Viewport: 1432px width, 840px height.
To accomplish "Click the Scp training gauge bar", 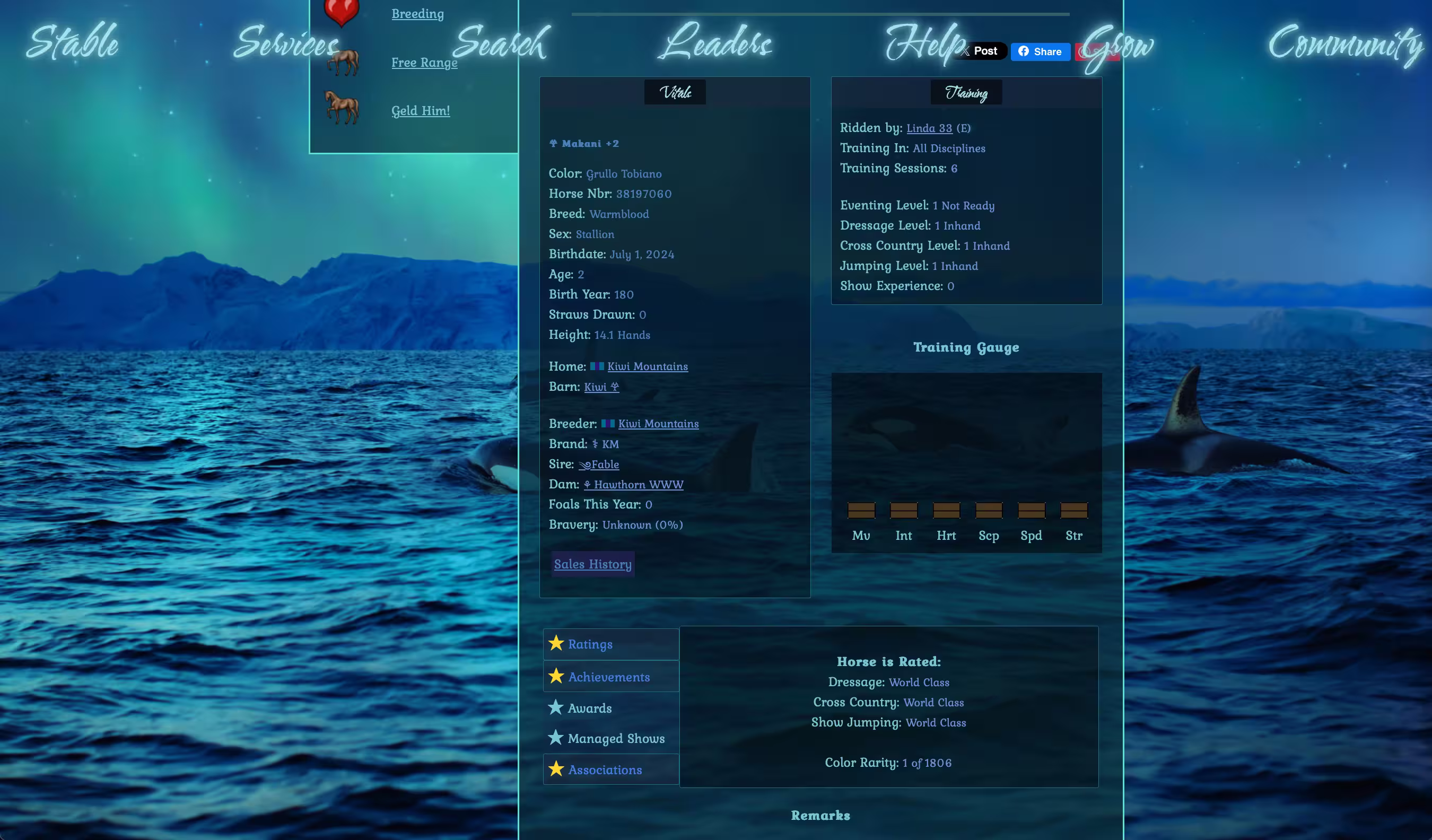I will (989, 510).
